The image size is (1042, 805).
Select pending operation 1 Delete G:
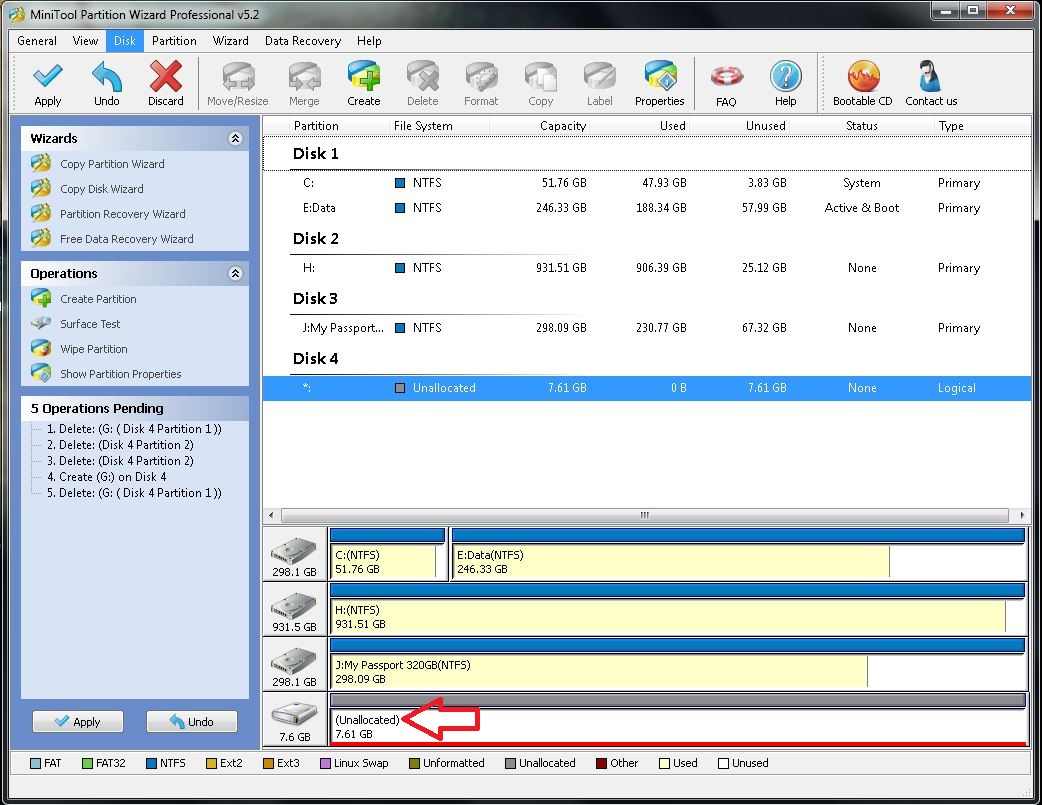pos(134,429)
